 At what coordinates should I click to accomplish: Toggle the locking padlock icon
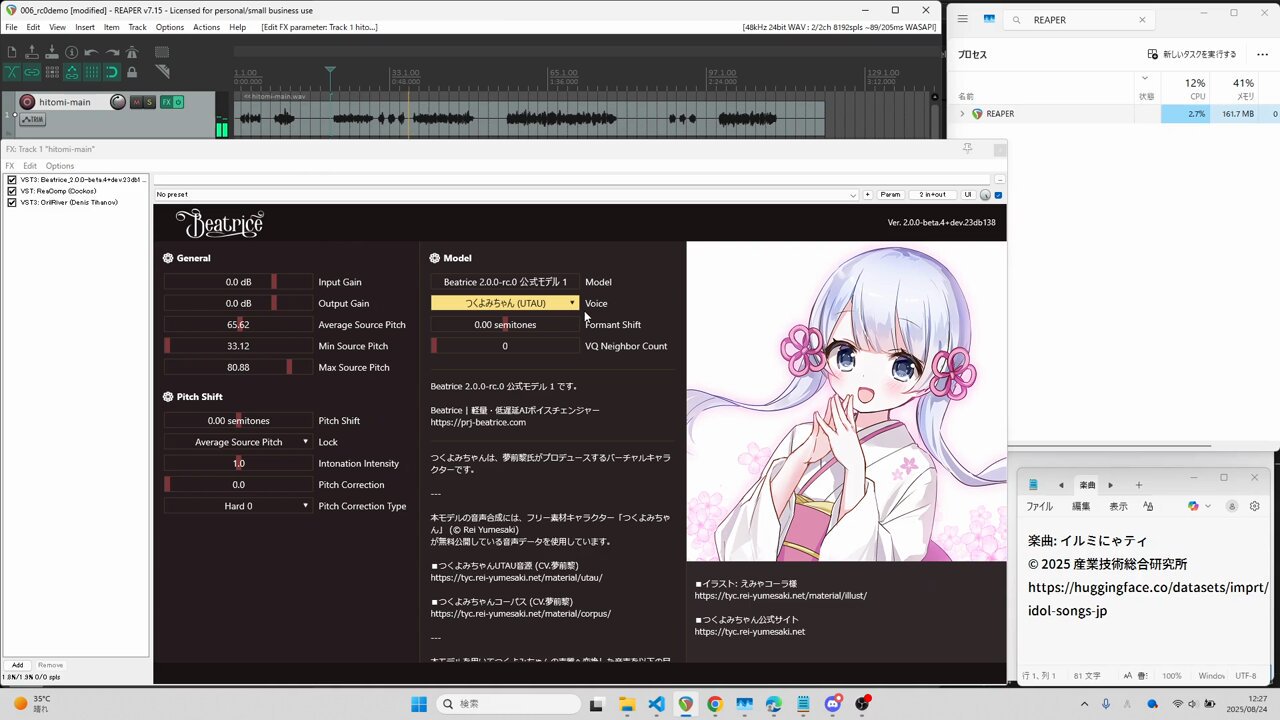(x=131, y=72)
